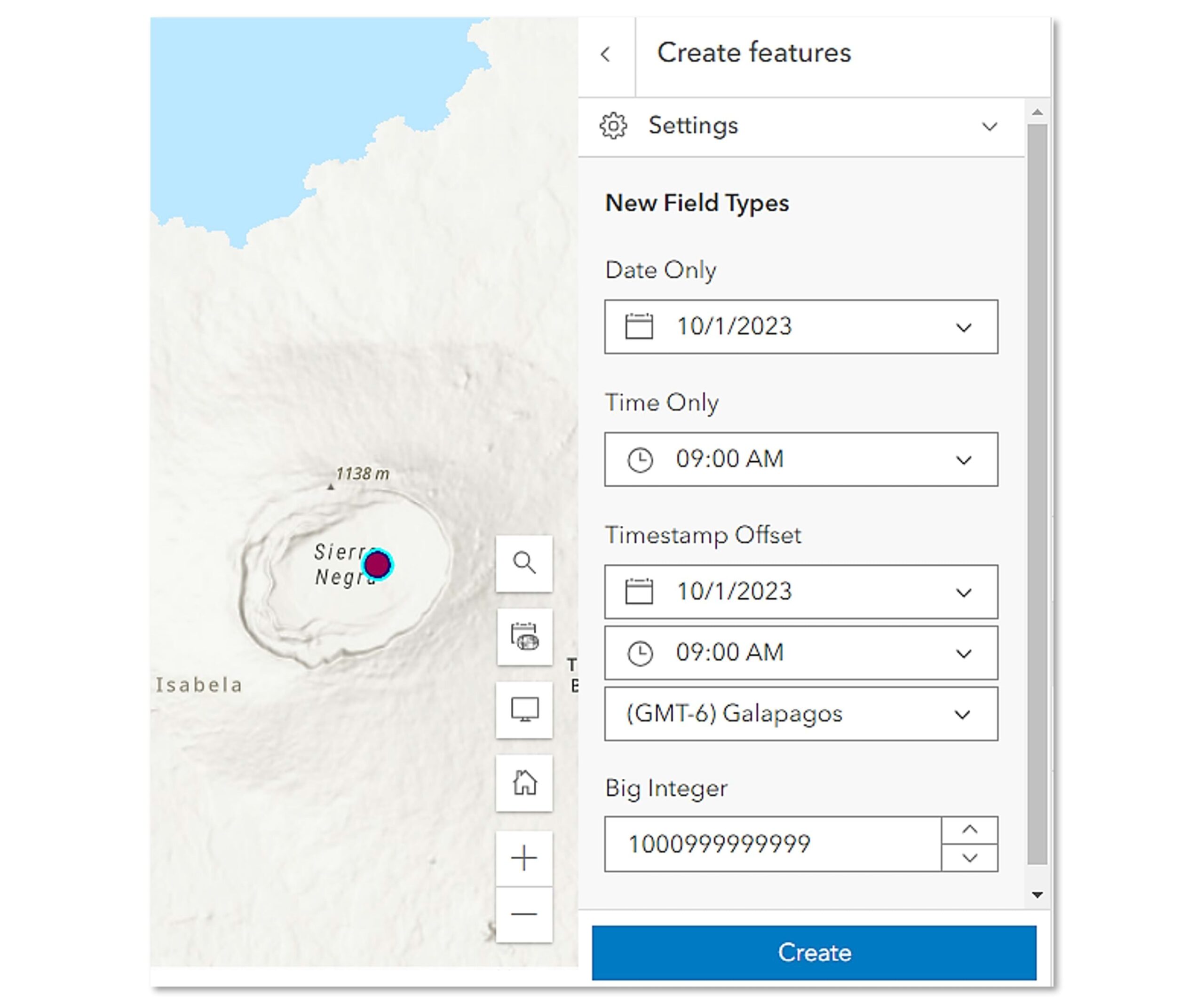The height and width of the screenshot is (1004, 1204).
Task: Click the full screen monitor icon
Action: [524, 711]
